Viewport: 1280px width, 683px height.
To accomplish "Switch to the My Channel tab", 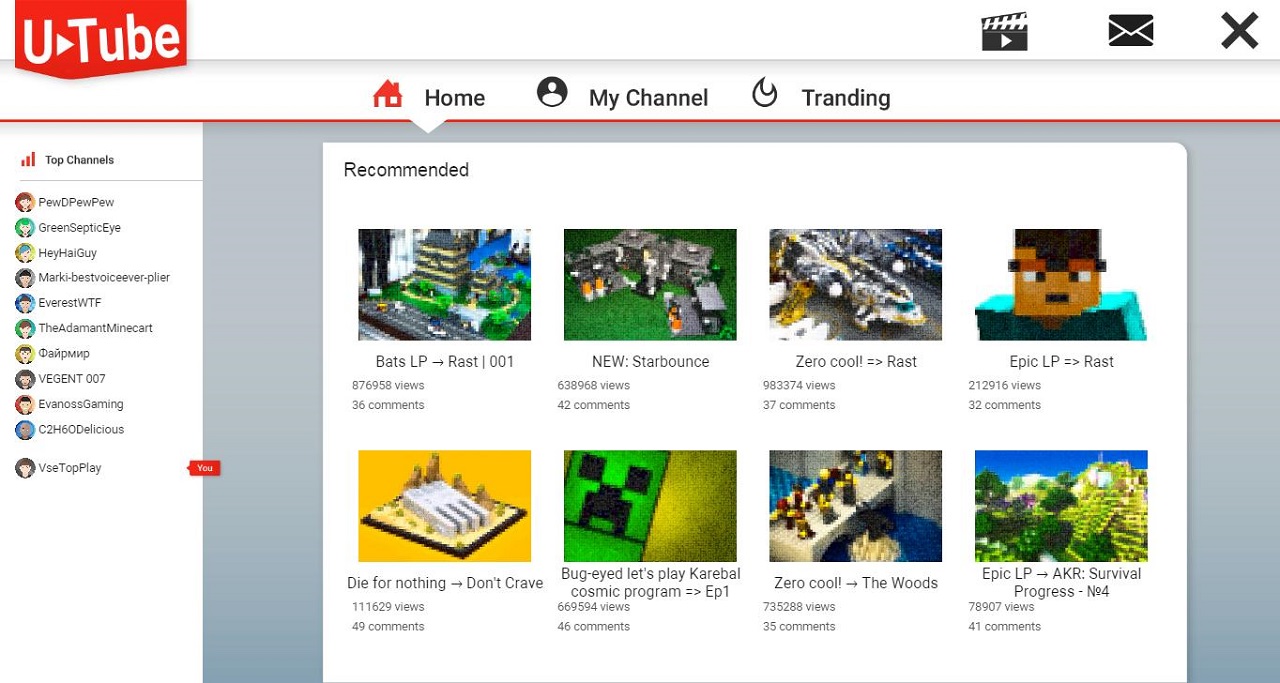I will [647, 98].
